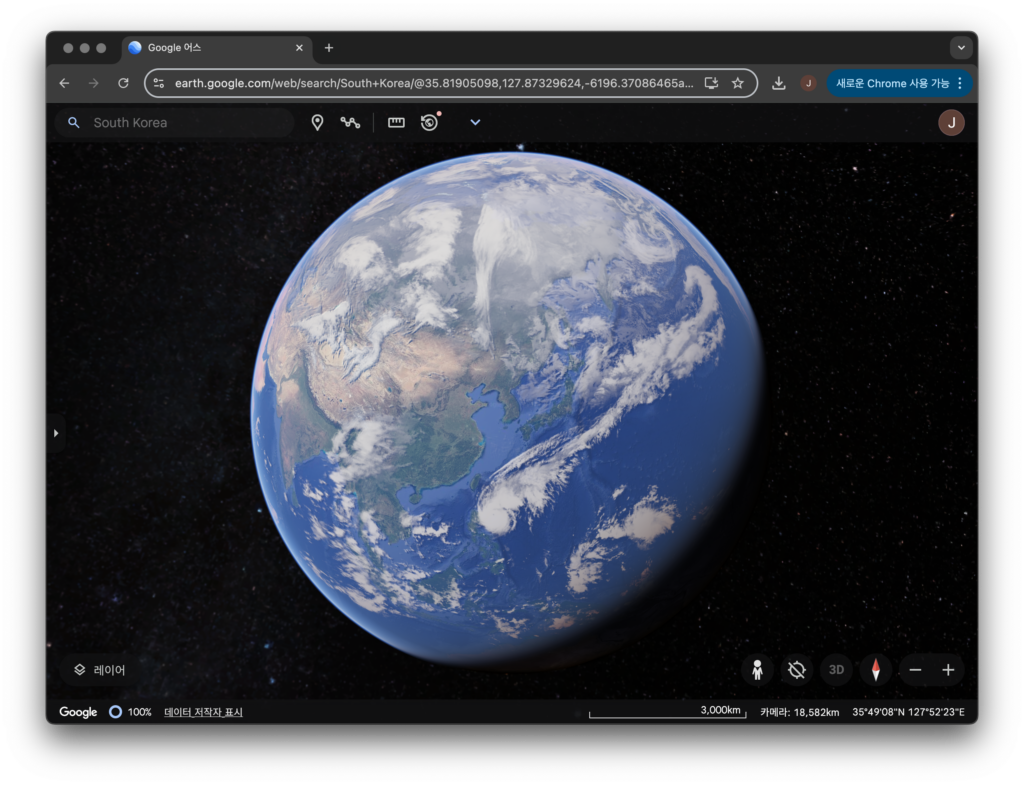Zoom out with the minus button
The height and width of the screenshot is (785, 1024).
[x=915, y=670]
